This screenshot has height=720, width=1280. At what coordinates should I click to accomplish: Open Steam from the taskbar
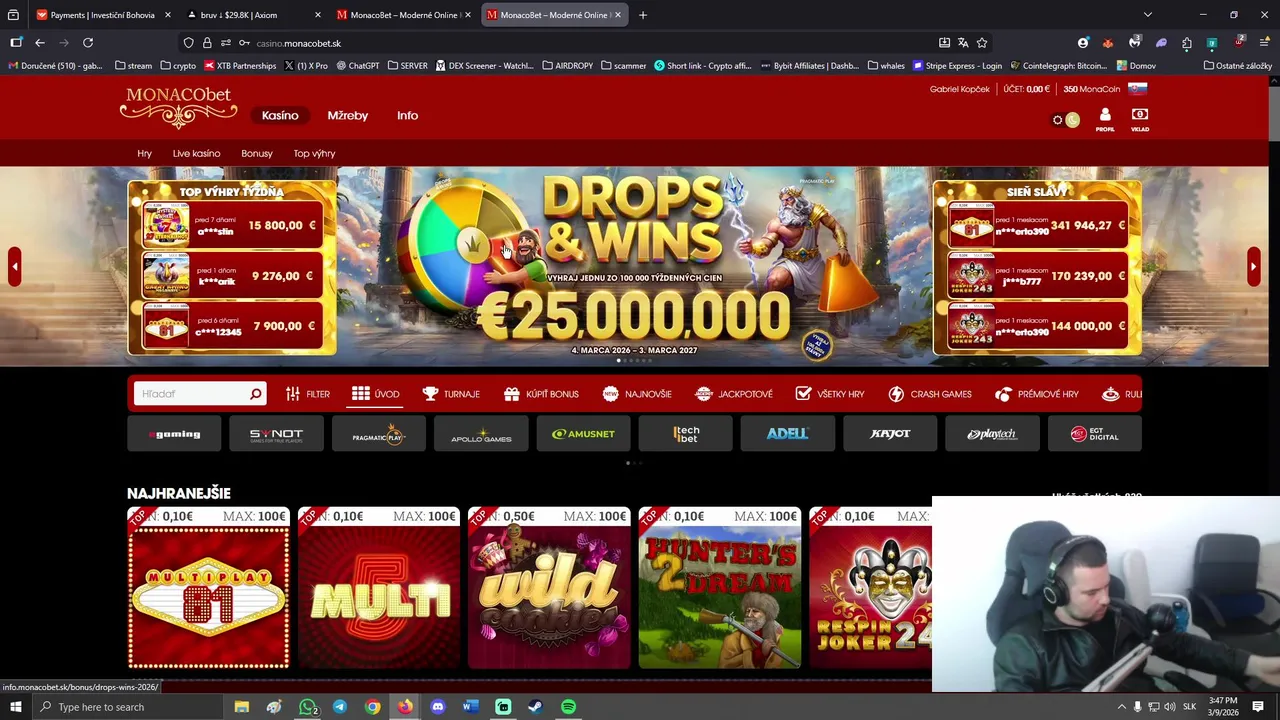tap(535, 707)
